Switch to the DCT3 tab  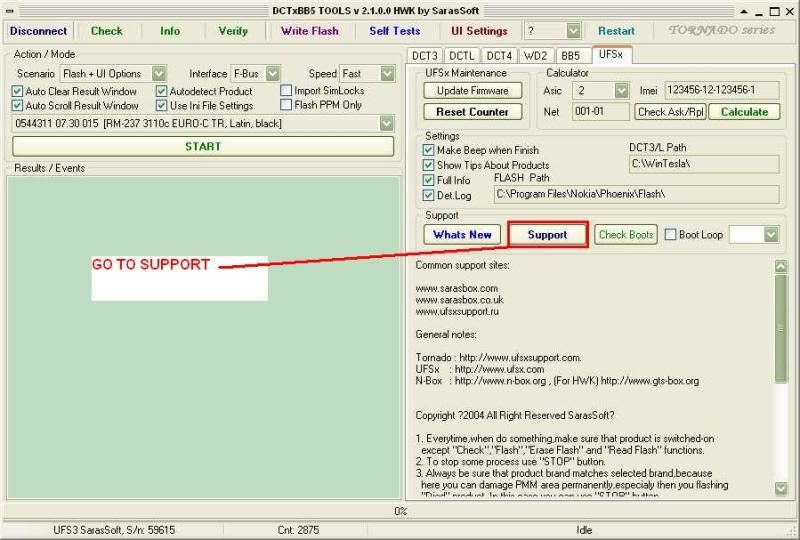click(x=424, y=56)
